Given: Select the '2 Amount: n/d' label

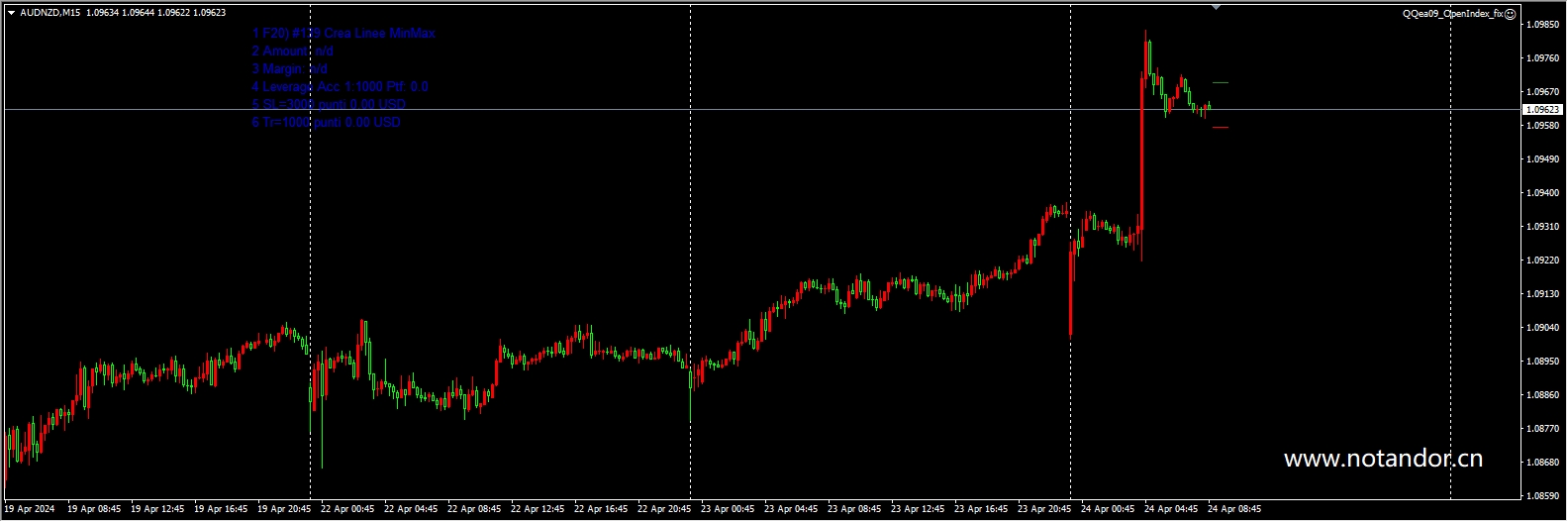Looking at the screenshot, I should pos(292,52).
